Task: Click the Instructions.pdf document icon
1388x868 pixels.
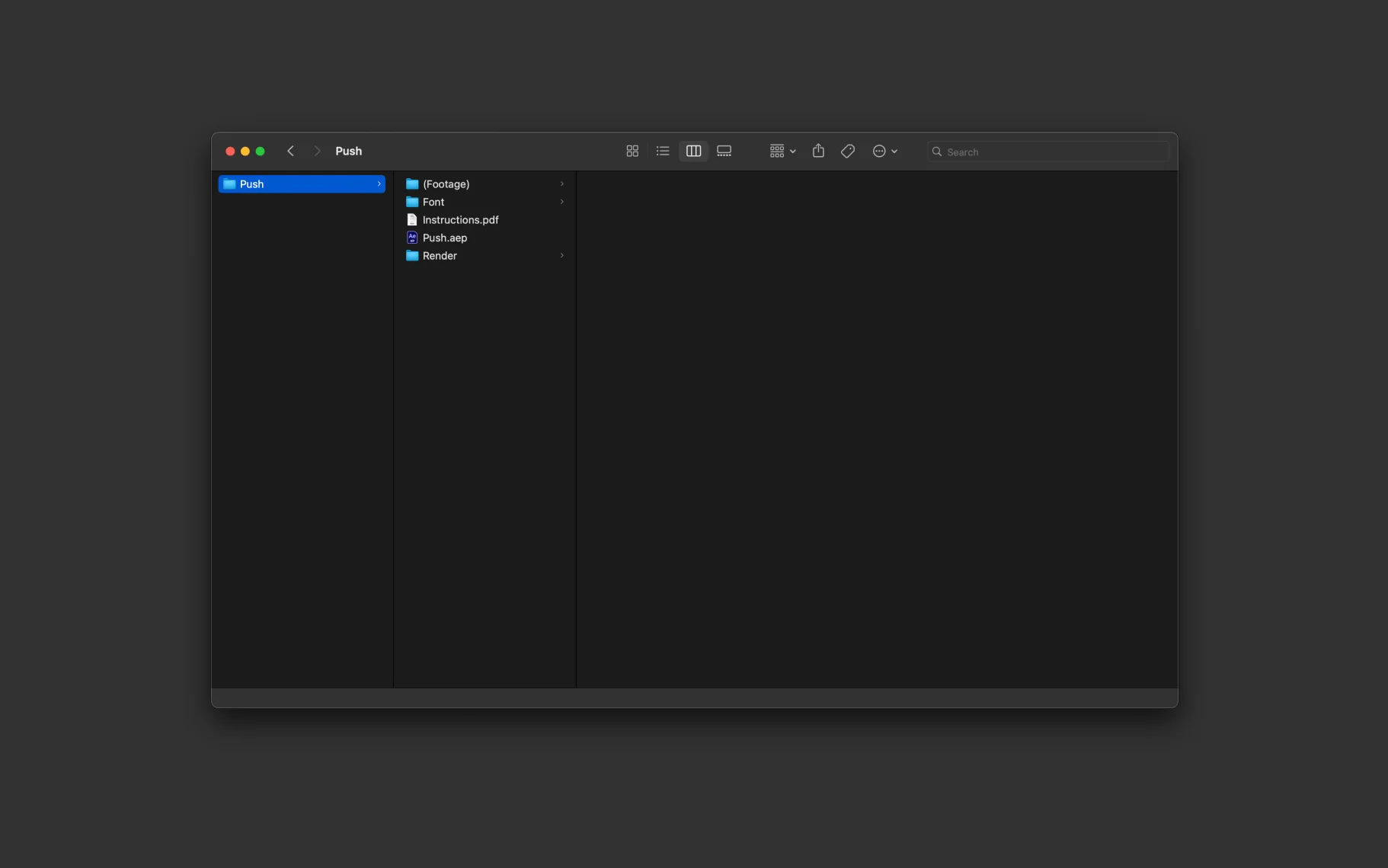Action: click(412, 219)
